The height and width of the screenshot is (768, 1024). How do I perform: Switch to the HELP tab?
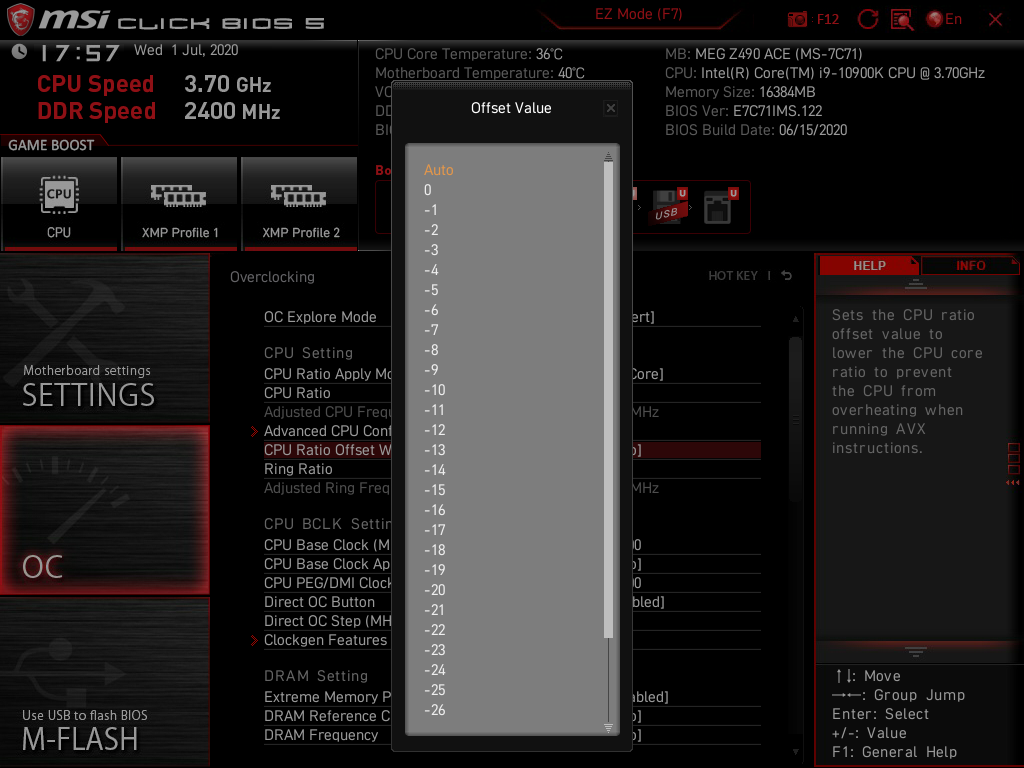(x=869, y=265)
